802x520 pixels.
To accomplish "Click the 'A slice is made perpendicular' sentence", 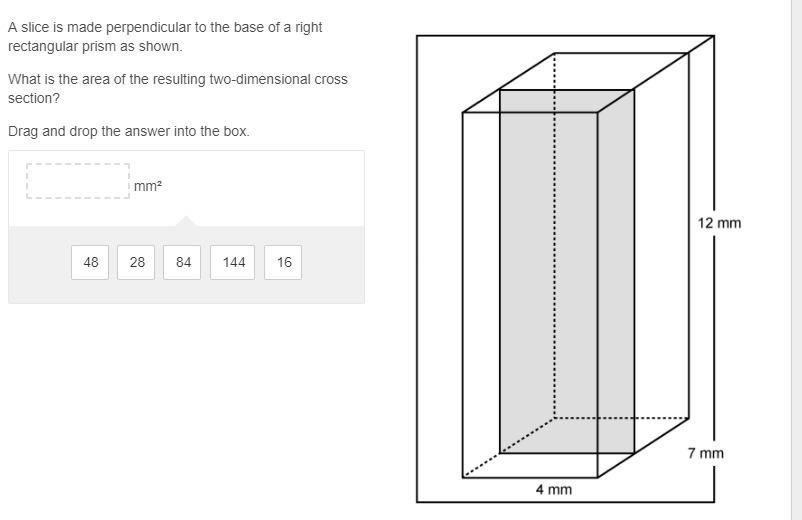I will (x=165, y=36).
